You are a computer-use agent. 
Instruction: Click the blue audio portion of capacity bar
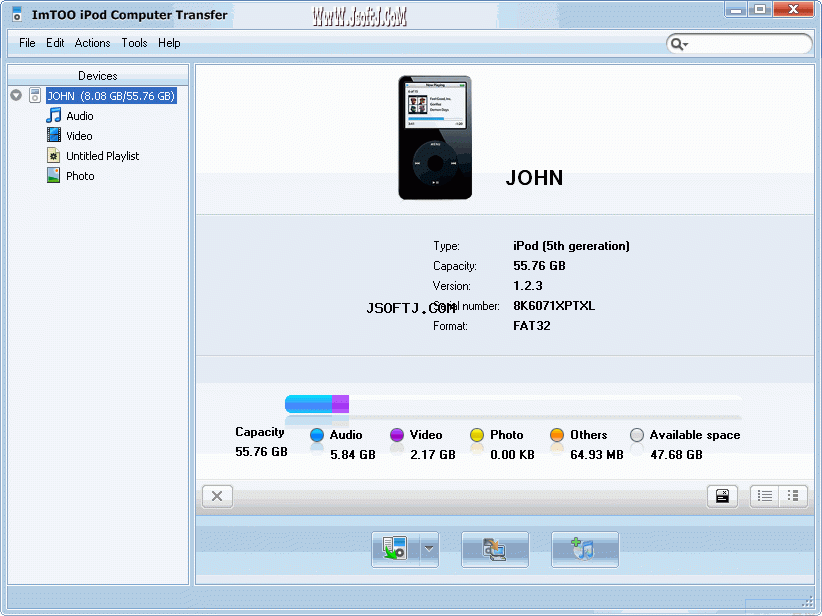tap(308, 404)
